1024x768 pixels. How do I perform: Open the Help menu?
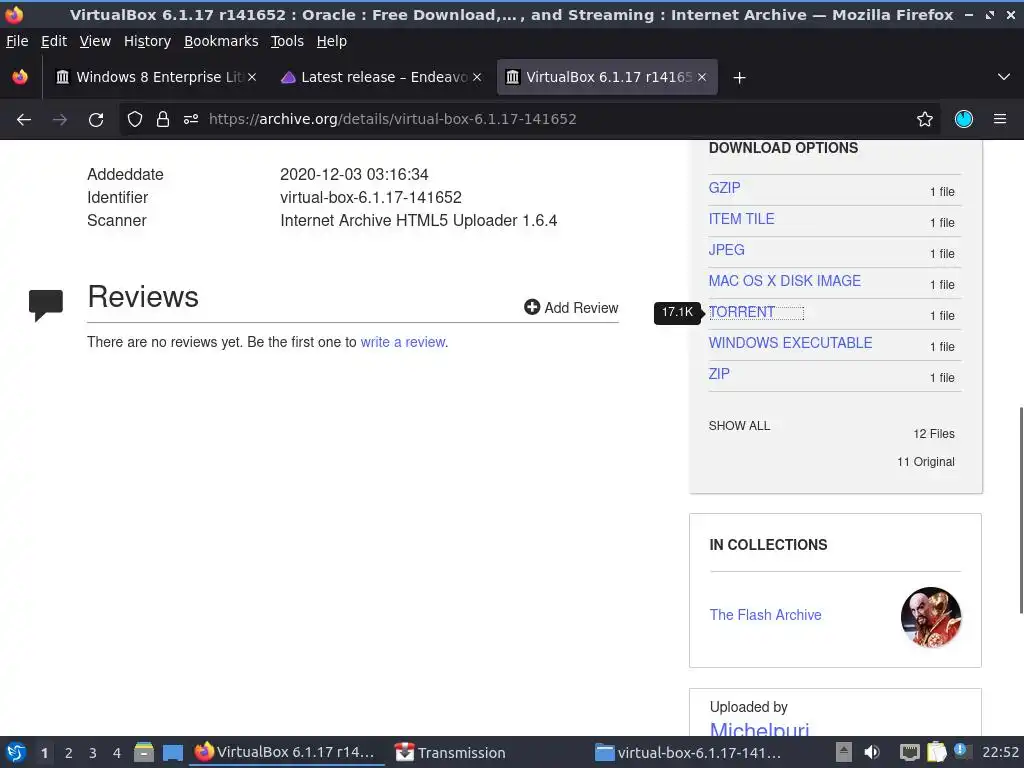coord(332,41)
